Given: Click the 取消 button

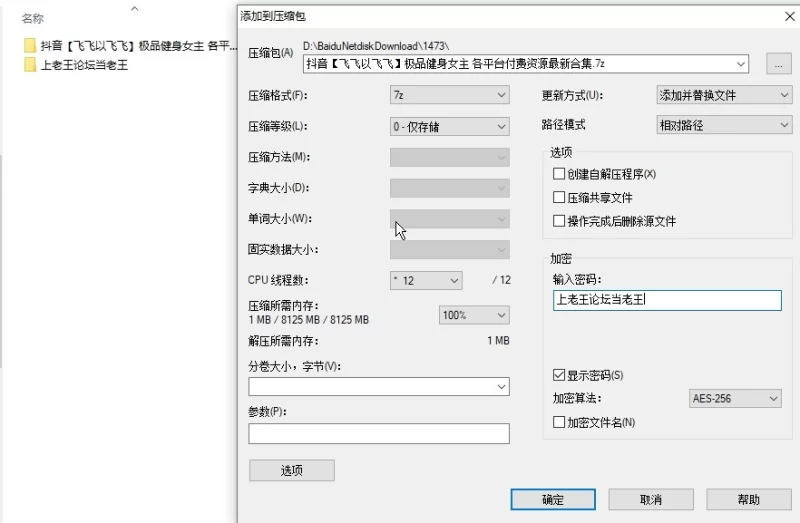Looking at the screenshot, I should [x=651, y=500].
